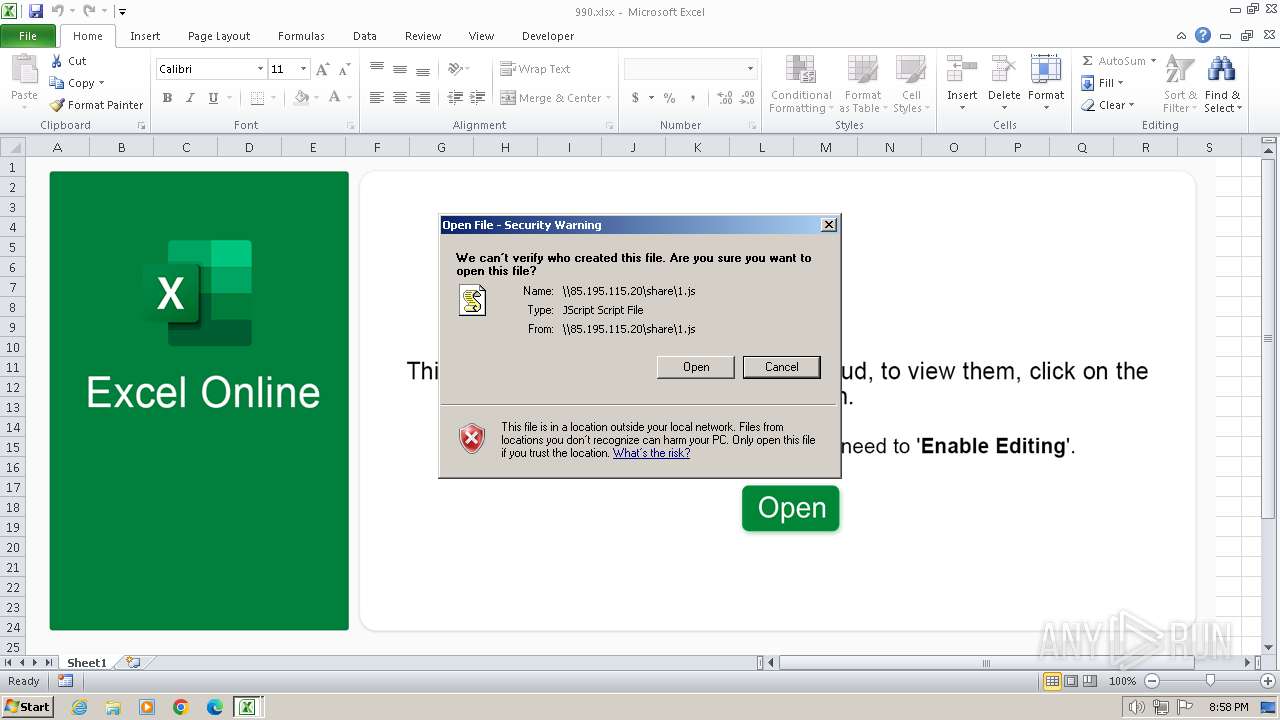Click the Zoom In plus button

coord(1268,681)
